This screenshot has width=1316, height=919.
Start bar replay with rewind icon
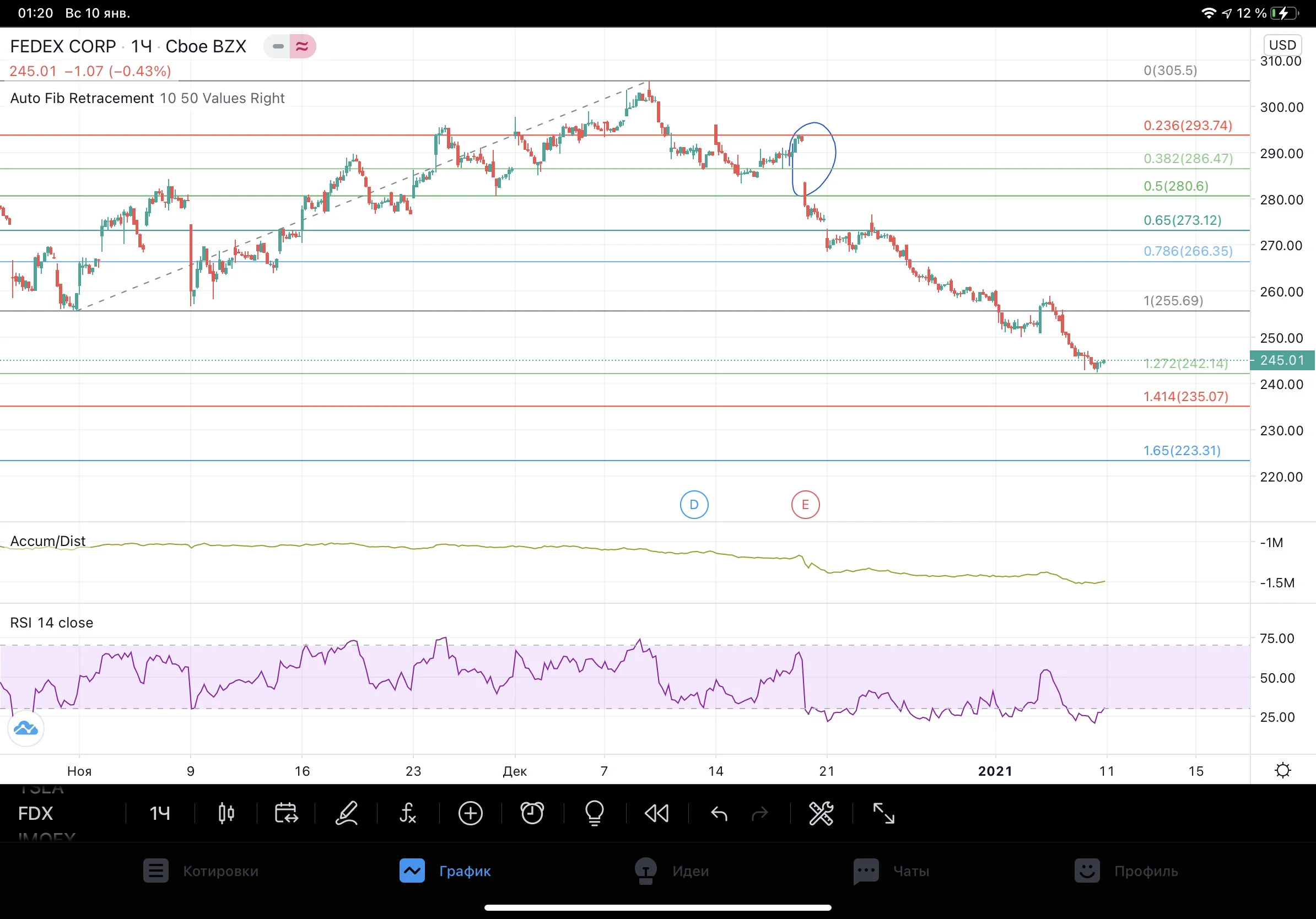[x=657, y=813]
